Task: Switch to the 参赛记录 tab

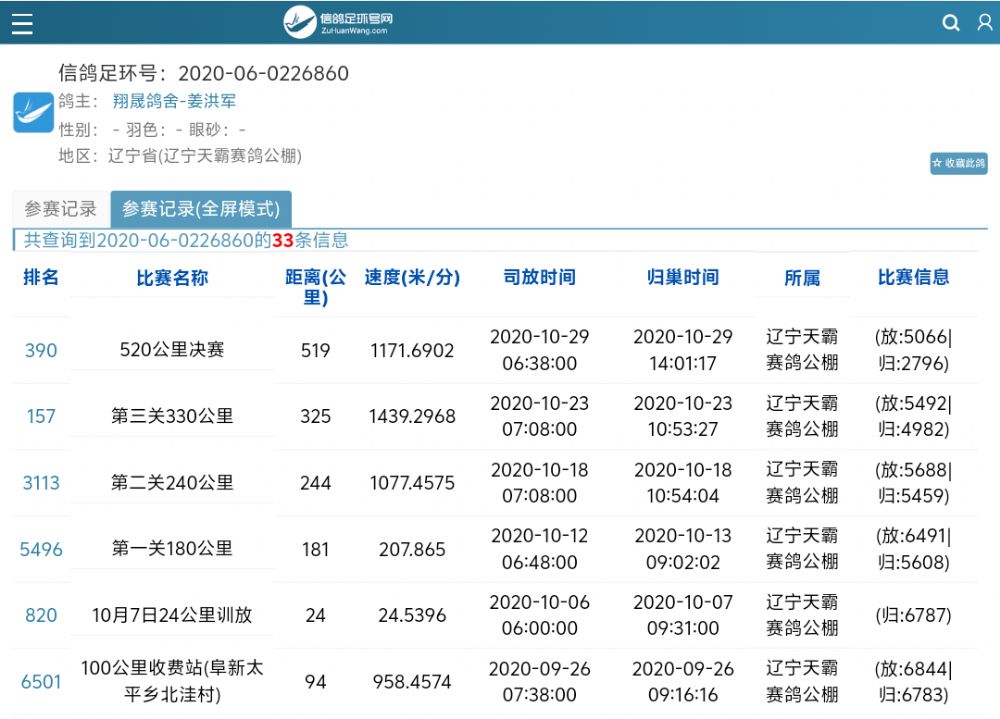Action: tap(60, 209)
